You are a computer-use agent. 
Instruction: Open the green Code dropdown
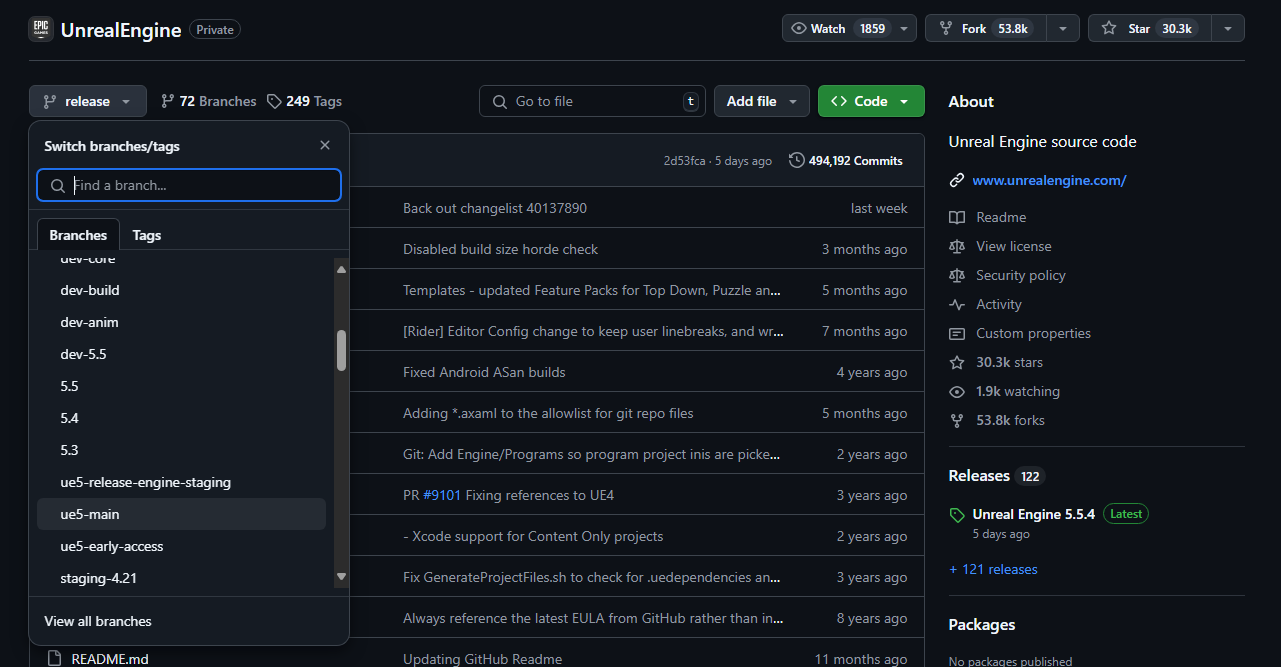871,101
